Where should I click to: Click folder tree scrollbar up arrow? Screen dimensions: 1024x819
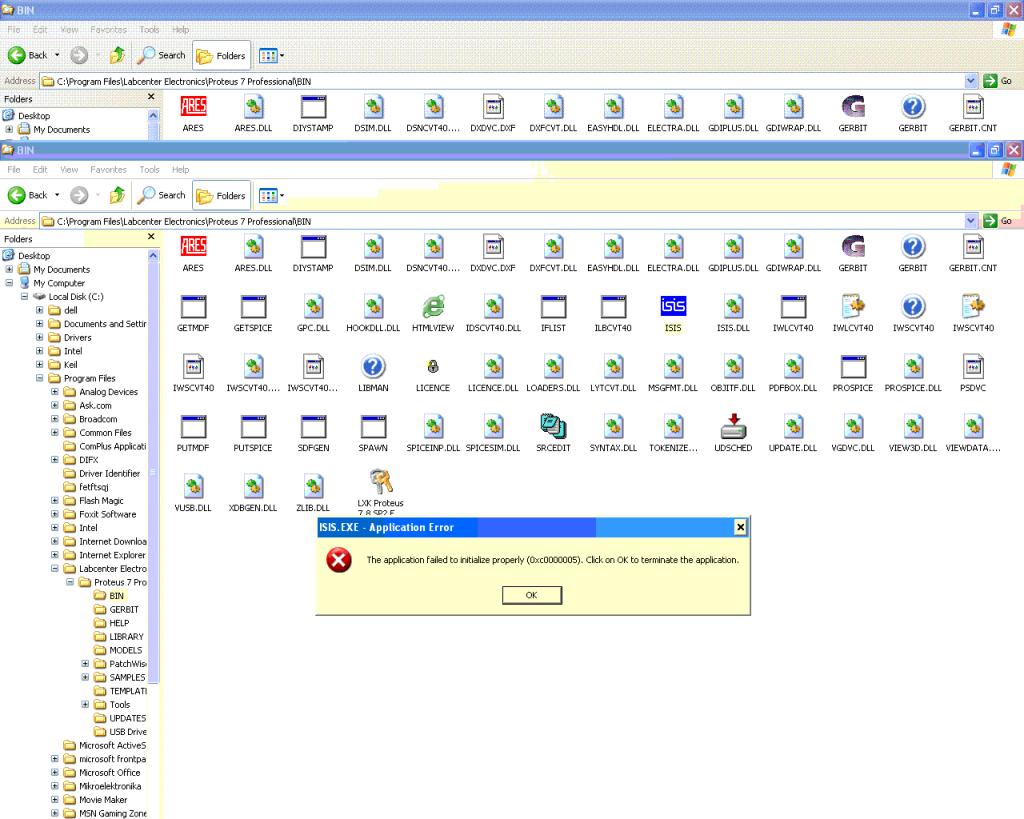point(153,255)
